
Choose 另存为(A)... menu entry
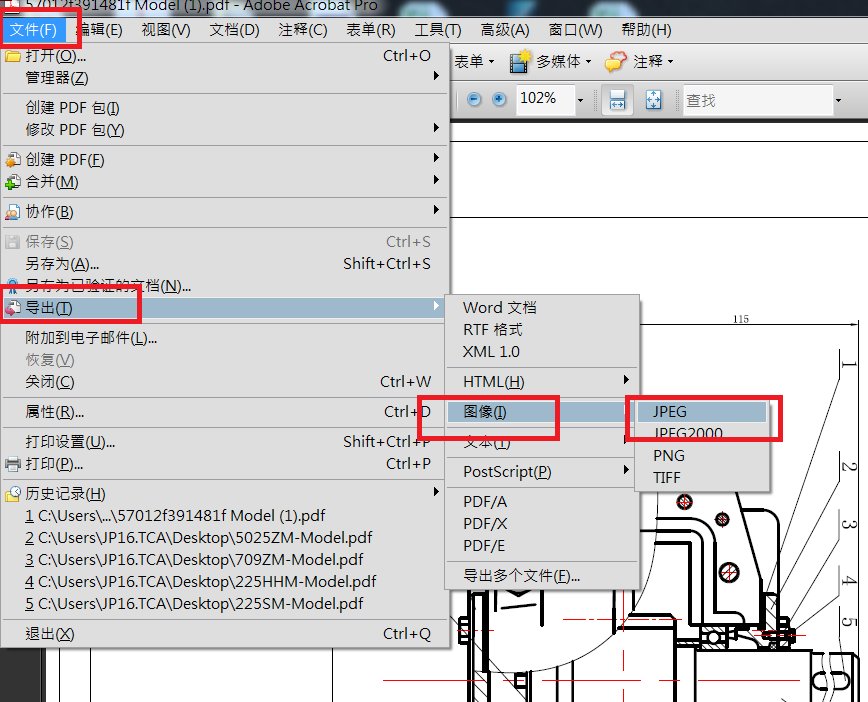pyautogui.click(x=224, y=264)
